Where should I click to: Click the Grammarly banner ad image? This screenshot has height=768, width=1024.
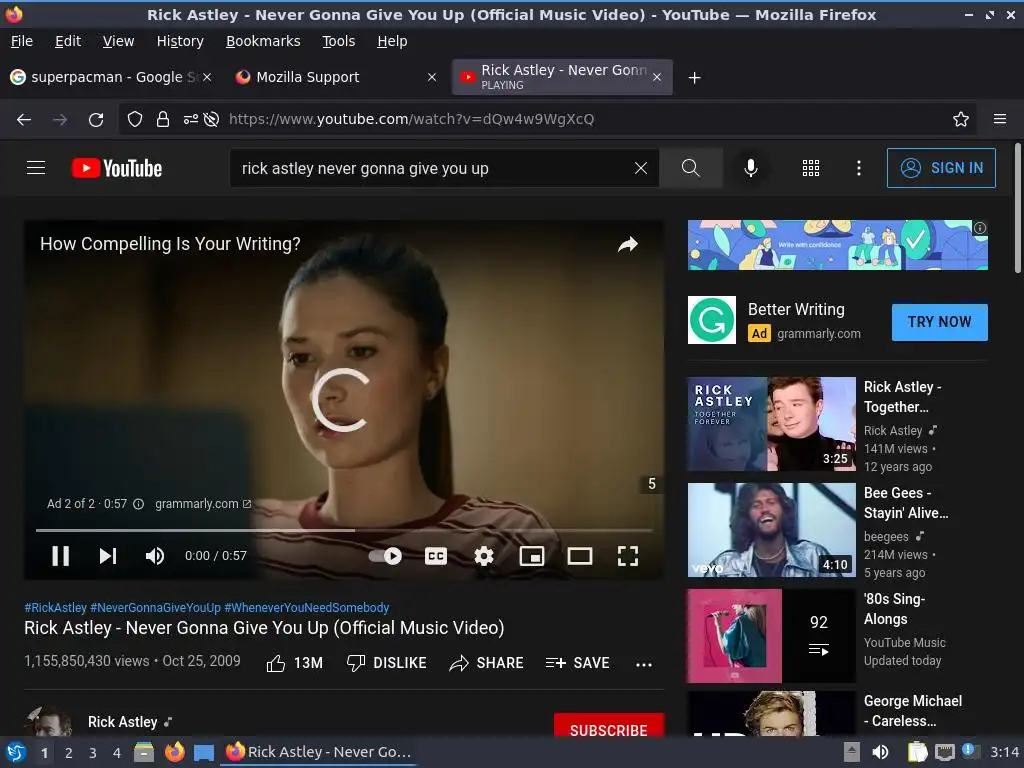[x=837, y=245]
